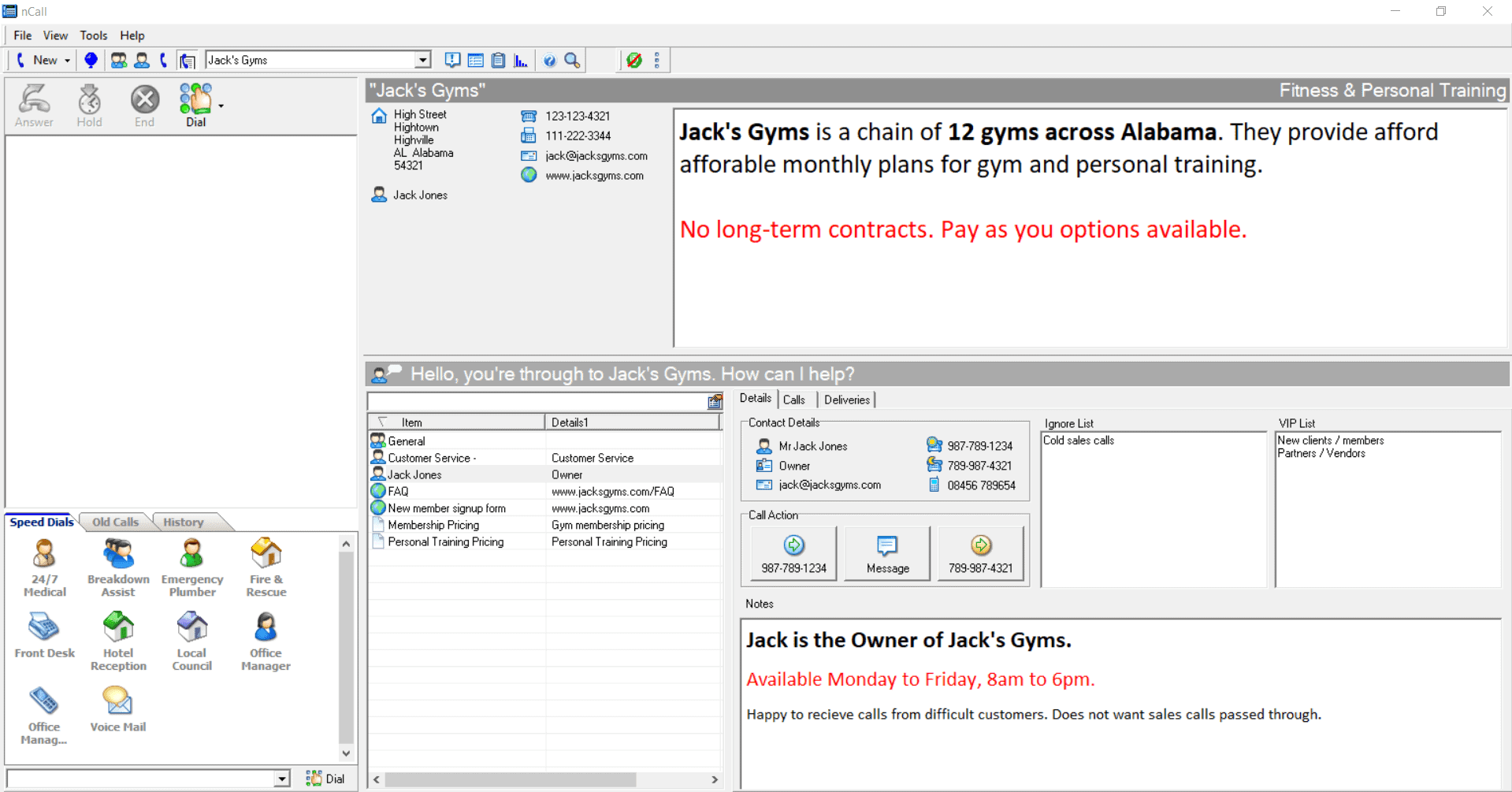Click the single contact person toolbar icon
Viewport: 1512px width, 792px height.
tap(142, 60)
